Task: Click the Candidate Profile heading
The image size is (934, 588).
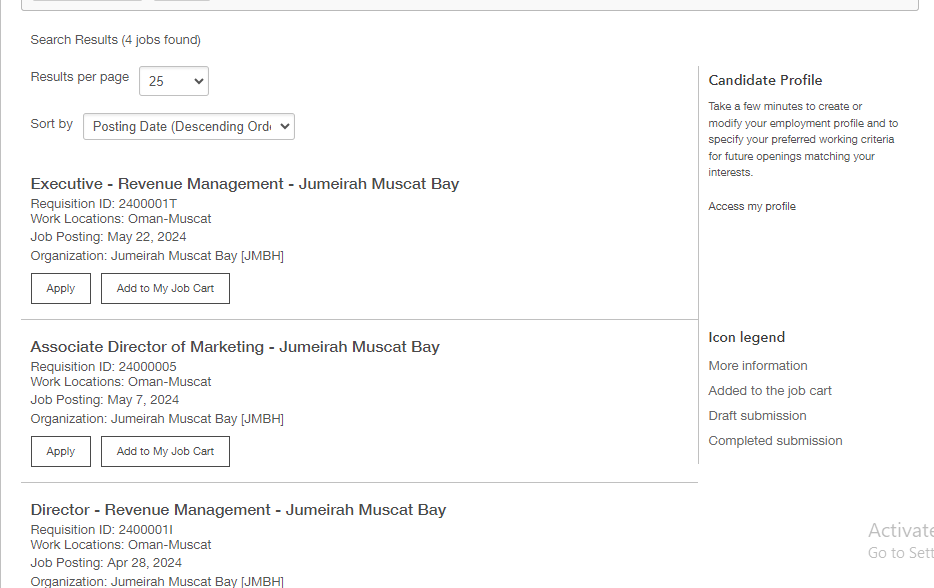Action: pyautogui.click(x=765, y=80)
